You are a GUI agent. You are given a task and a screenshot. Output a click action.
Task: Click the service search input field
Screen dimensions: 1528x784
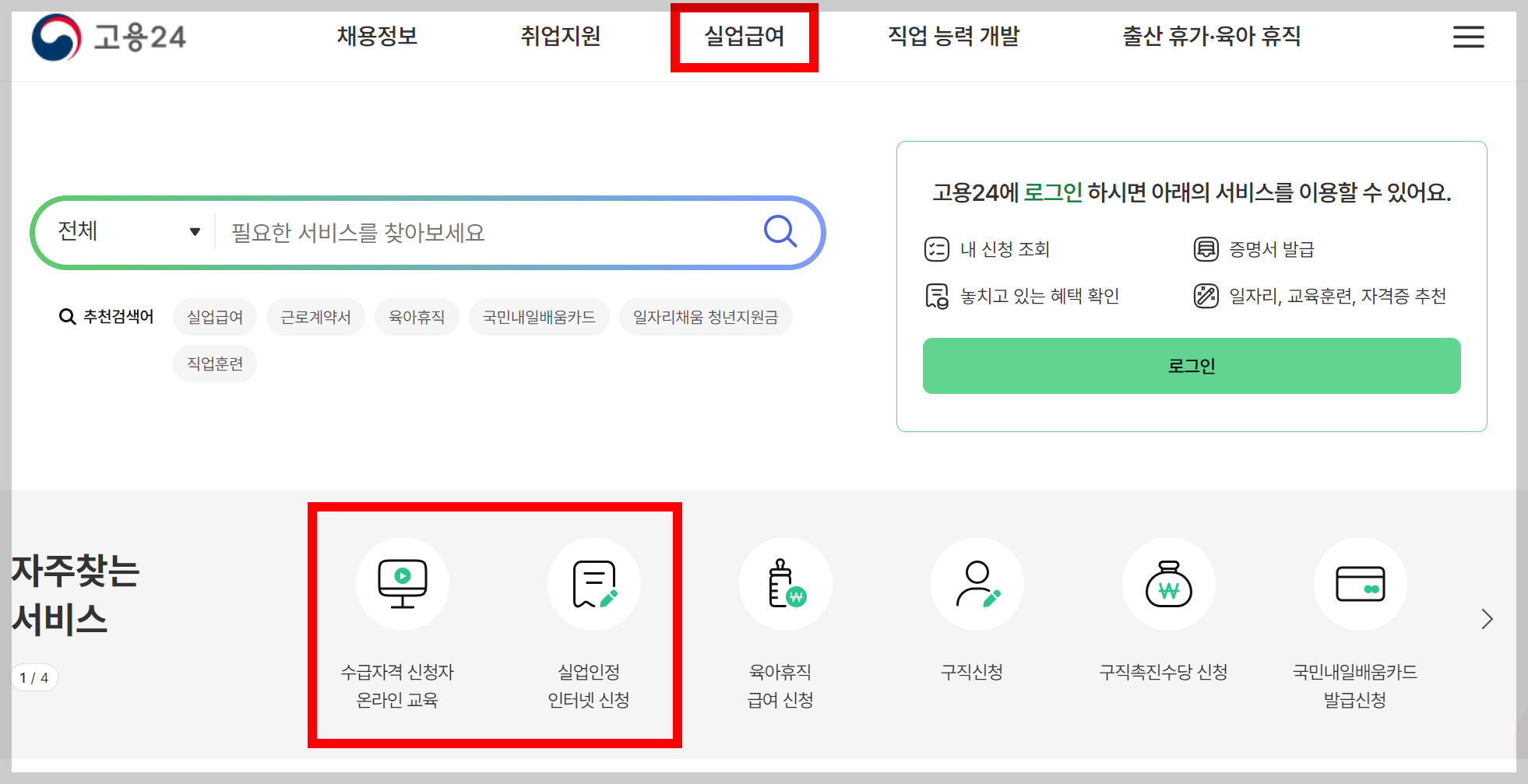click(x=483, y=231)
